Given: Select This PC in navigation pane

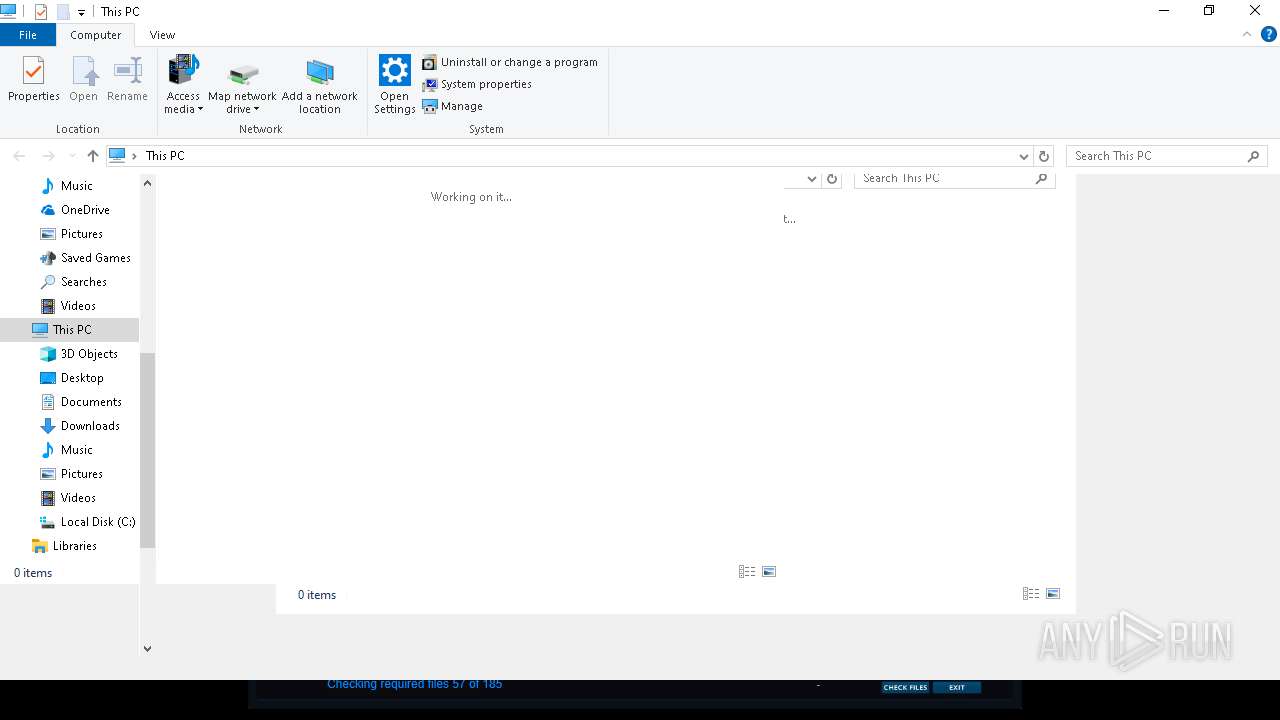Looking at the screenshot, I should point(70,330).
